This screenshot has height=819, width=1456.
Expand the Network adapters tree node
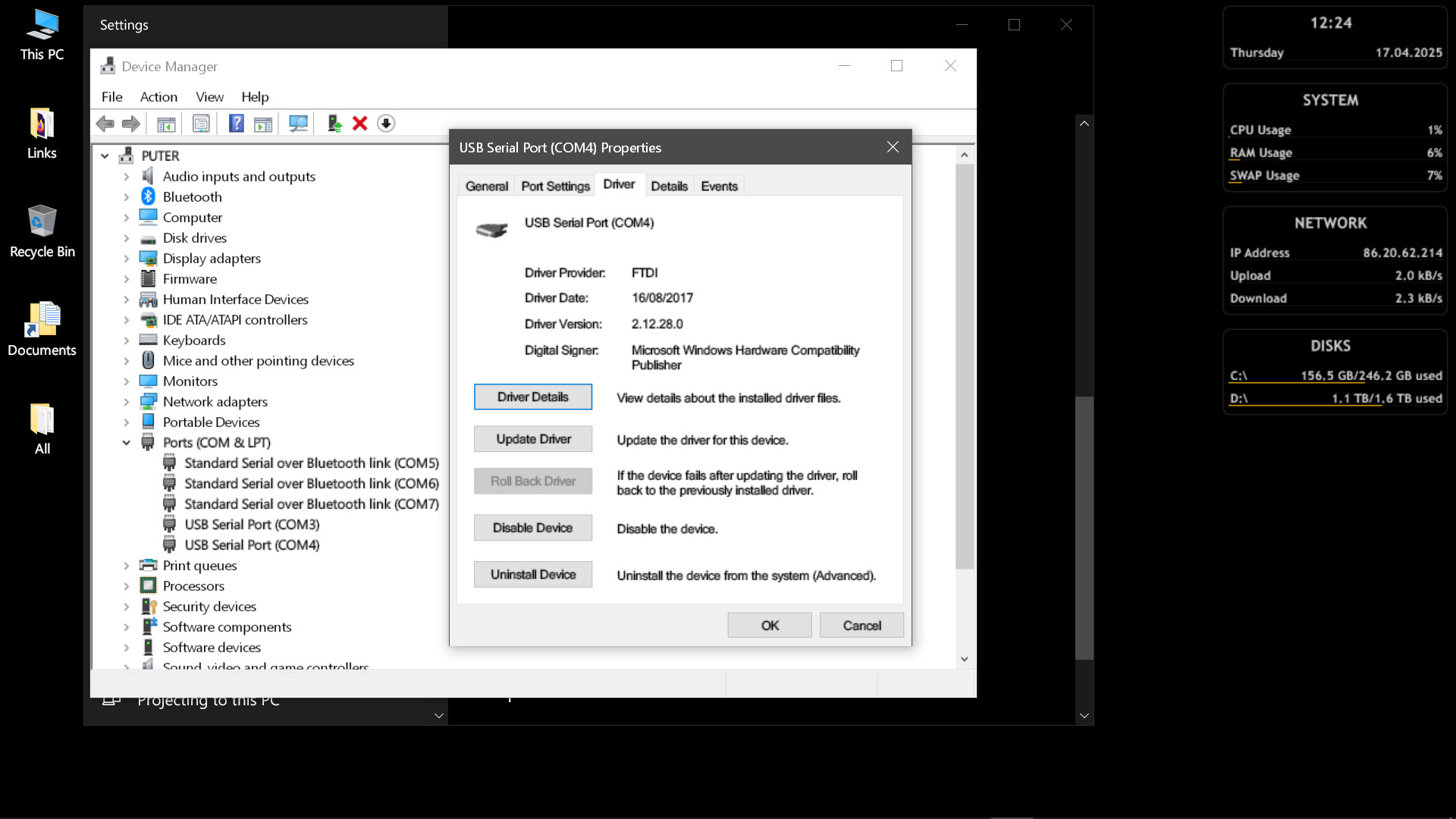point(127,402)
